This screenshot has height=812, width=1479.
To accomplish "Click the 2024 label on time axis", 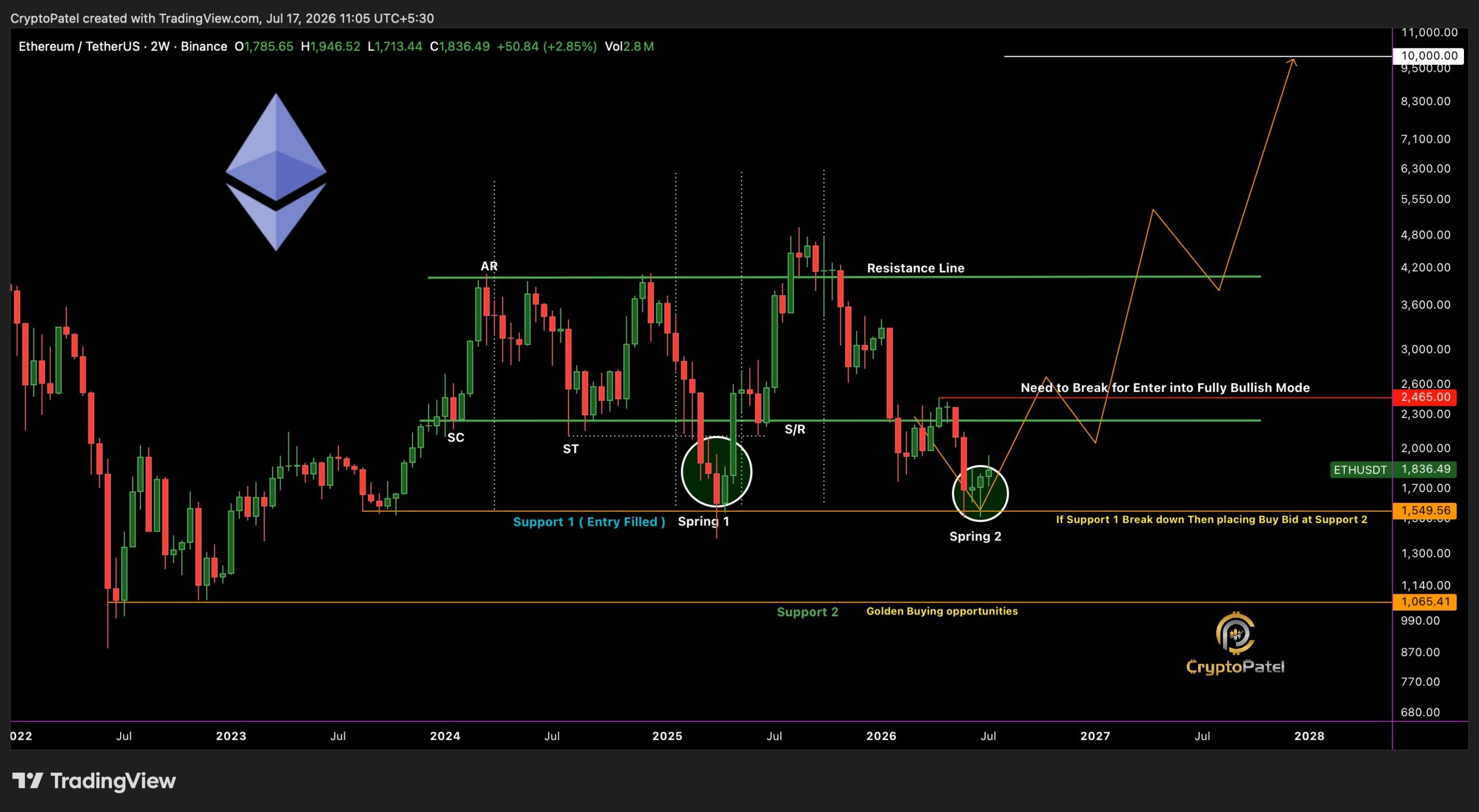I will [445, 736].
